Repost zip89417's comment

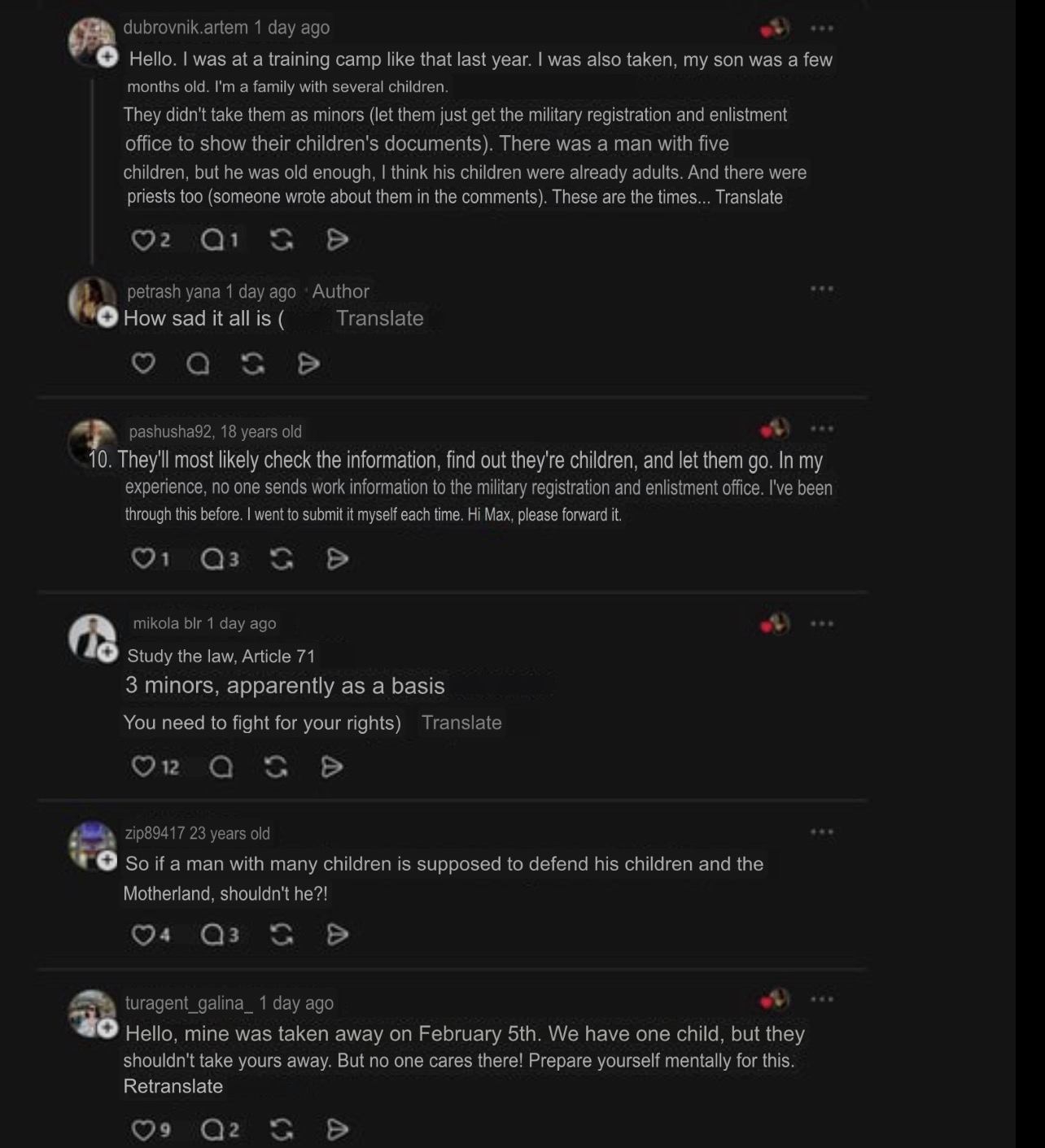click(282, 935)
